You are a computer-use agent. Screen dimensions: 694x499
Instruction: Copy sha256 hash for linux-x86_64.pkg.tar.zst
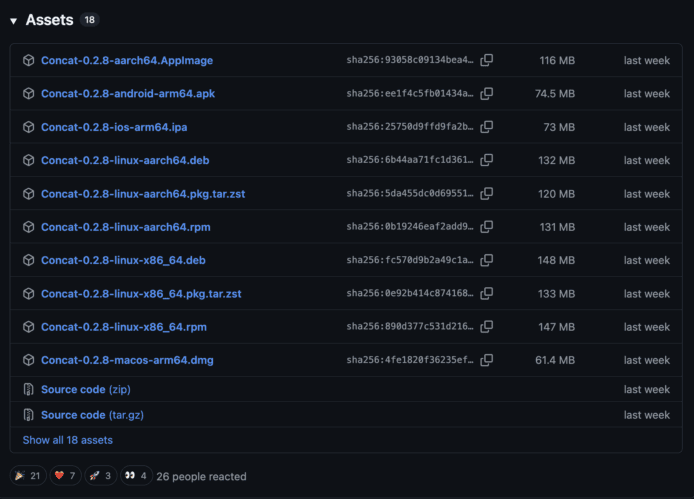coord(486,293)
